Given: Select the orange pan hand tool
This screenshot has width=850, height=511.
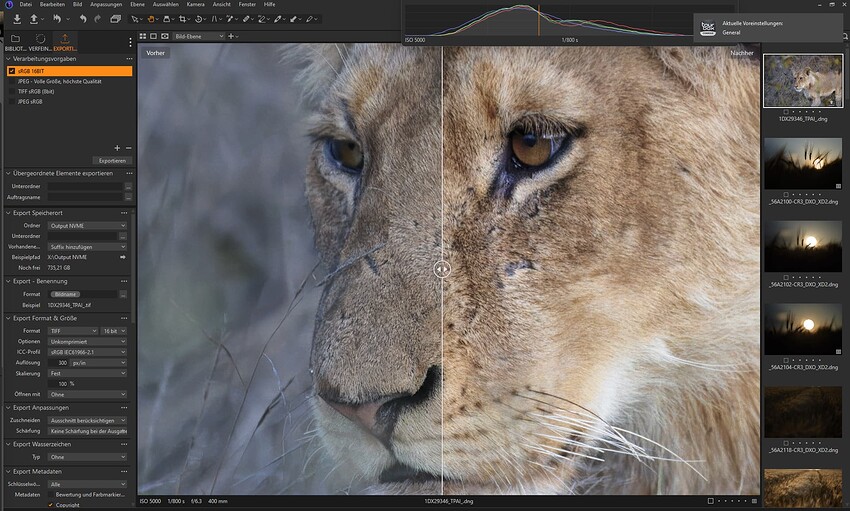Looking at the screenshot, I should point(151,19).
